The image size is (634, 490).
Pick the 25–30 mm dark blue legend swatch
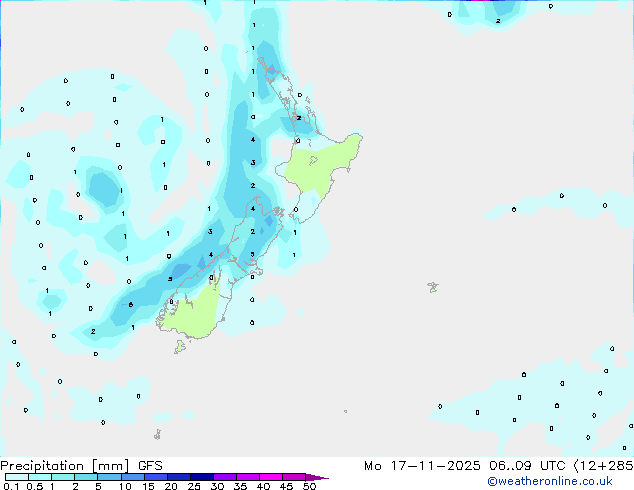tap(202, 477)
